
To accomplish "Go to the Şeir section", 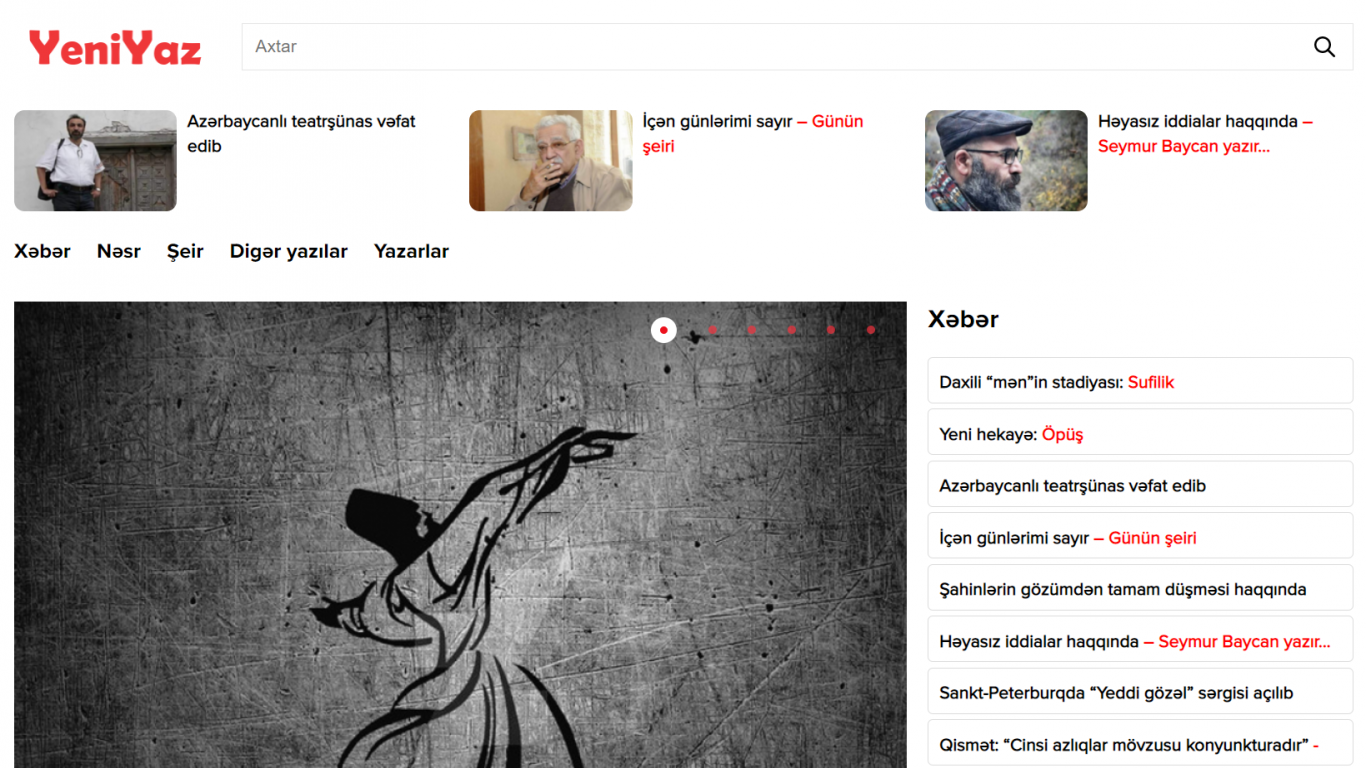I will click(185, 251).
